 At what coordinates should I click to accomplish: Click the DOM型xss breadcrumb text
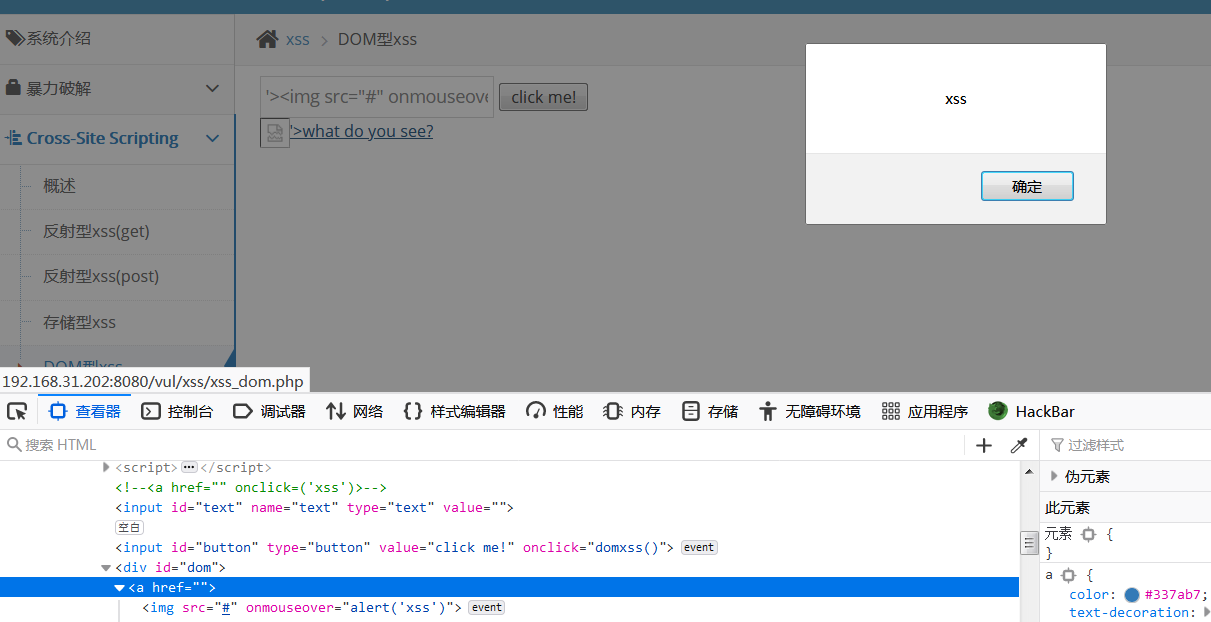377,40
